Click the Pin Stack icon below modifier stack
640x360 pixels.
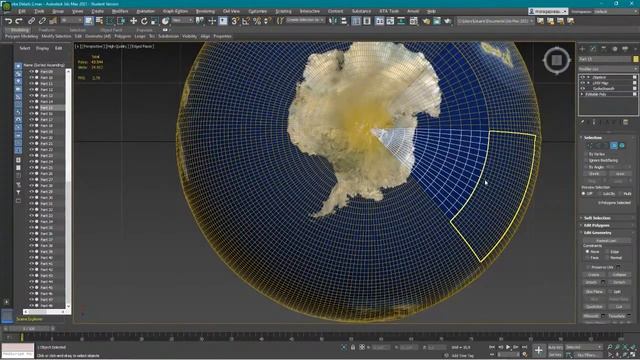tap(582, 122)
